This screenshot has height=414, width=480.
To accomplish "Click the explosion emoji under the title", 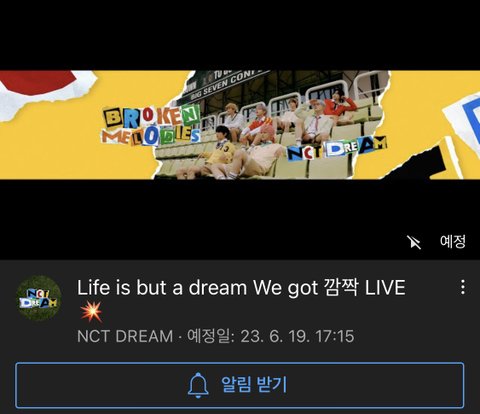I will point(91,312).
